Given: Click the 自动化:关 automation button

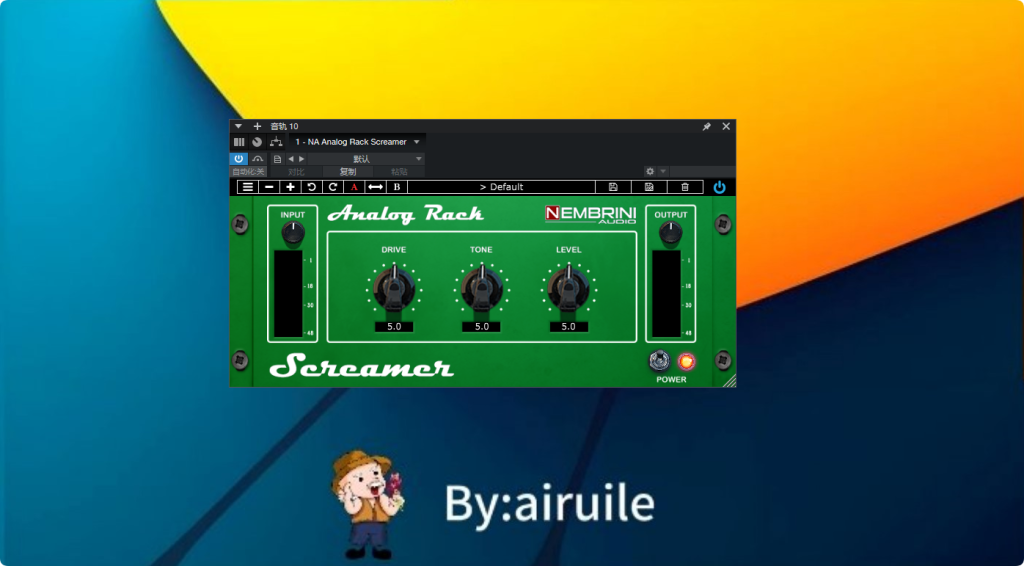Looking at the screenshot, I should [249, 172].
